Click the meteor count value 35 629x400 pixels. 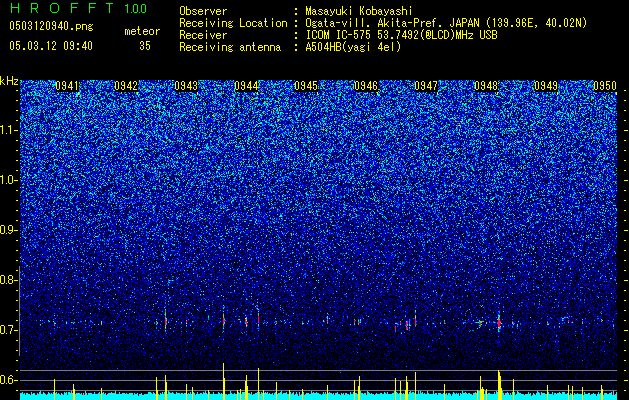pyautogui.click(x=145, y=46)
